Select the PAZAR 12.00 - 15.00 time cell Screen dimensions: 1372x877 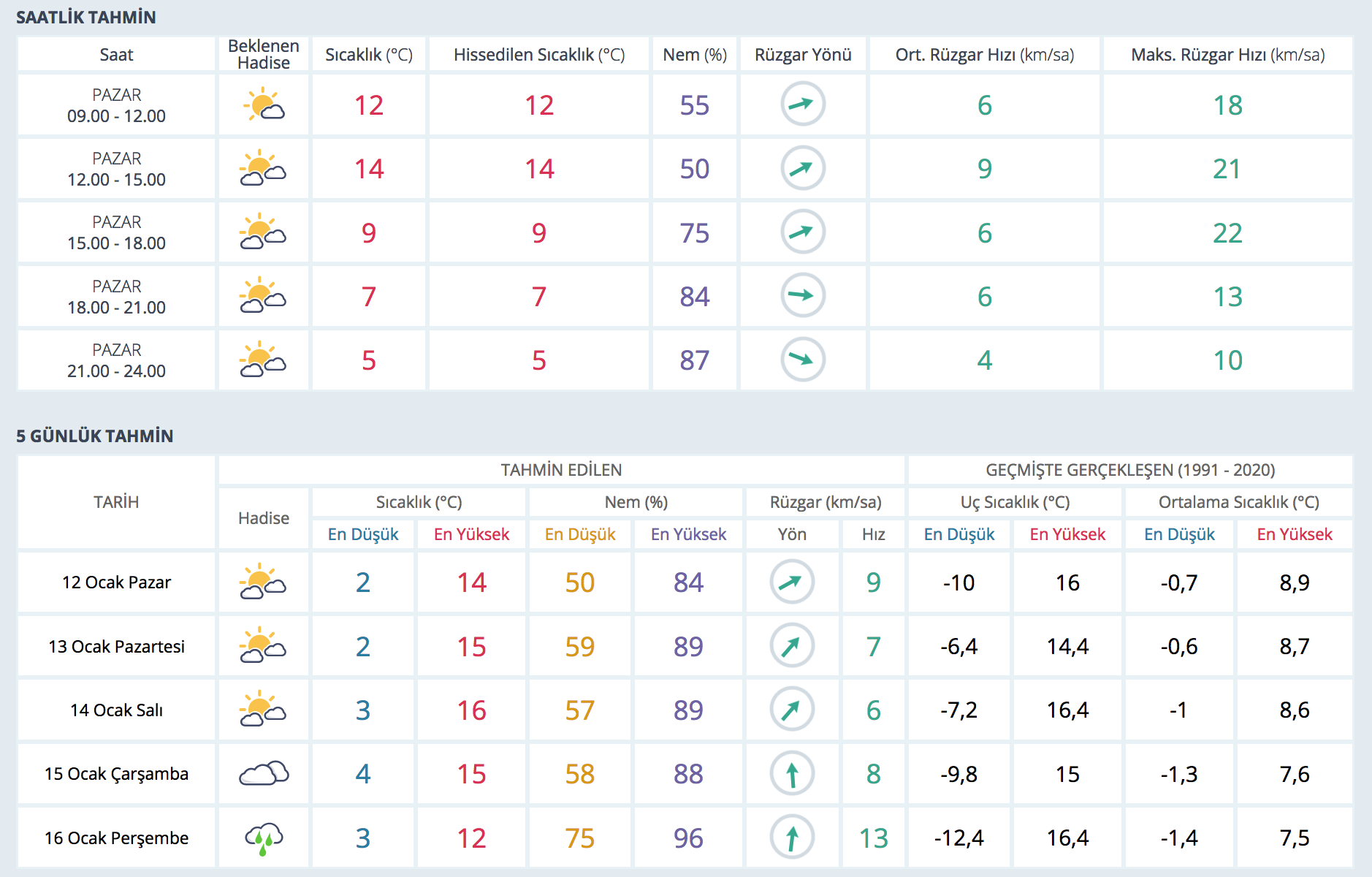click(116, 169)
